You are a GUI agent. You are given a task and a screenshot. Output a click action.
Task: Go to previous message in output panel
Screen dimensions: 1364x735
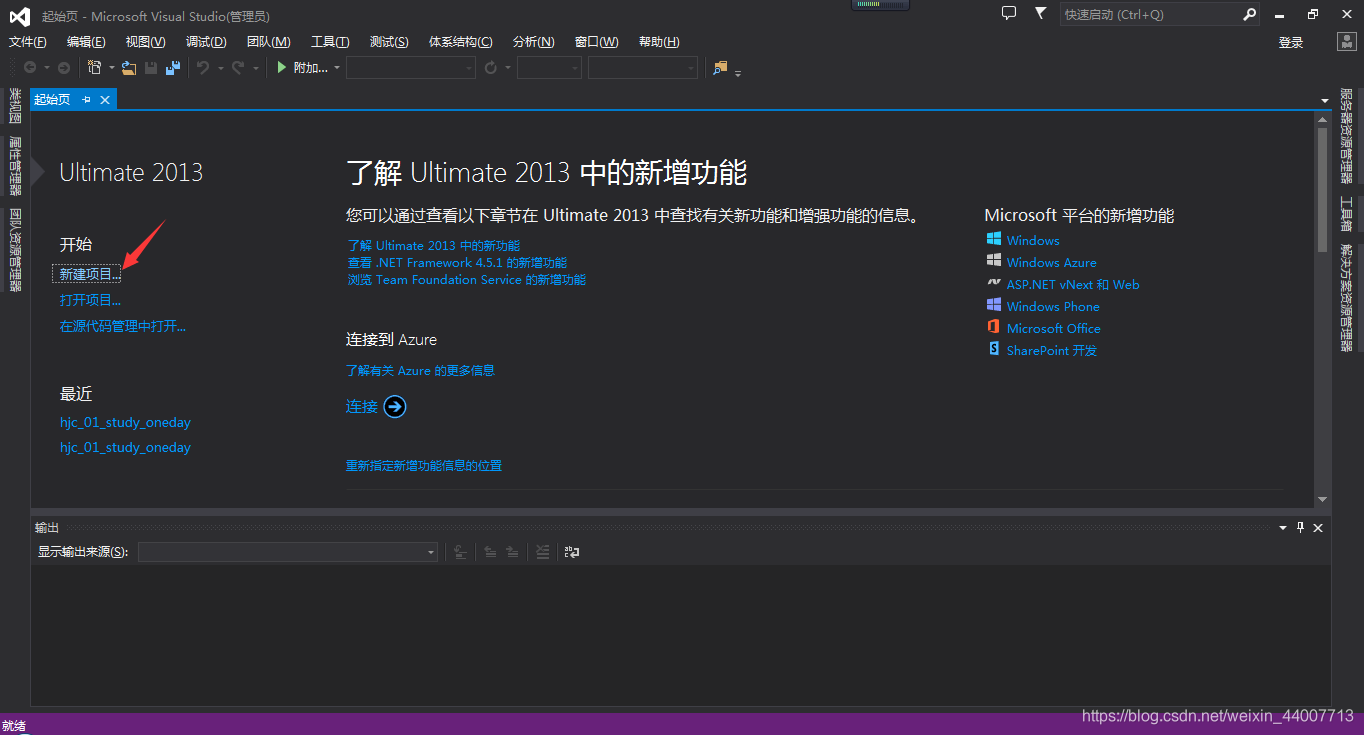[x=490, y=552]
